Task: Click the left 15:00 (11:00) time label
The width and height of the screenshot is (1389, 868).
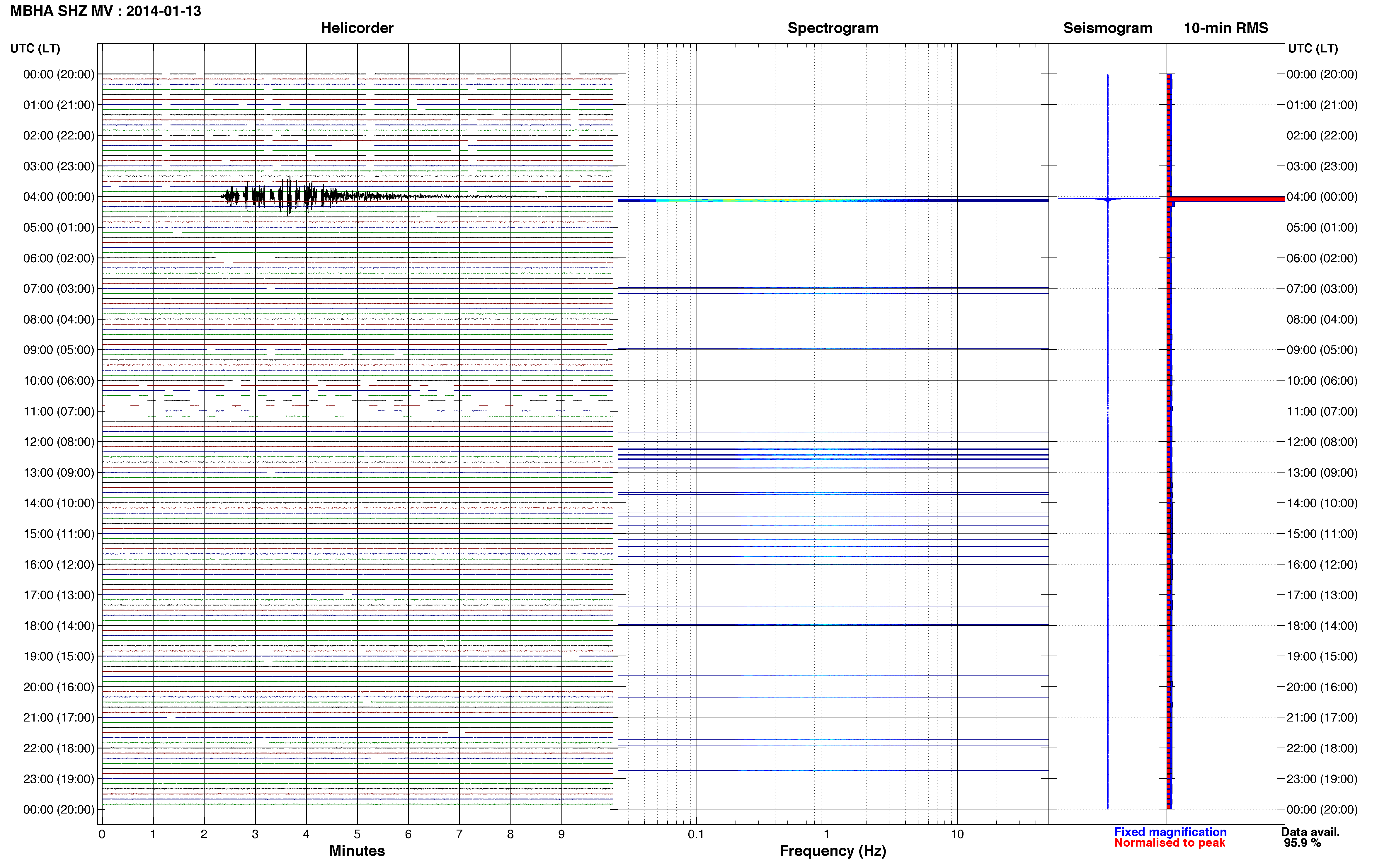Action: click(x=59, y=534)
